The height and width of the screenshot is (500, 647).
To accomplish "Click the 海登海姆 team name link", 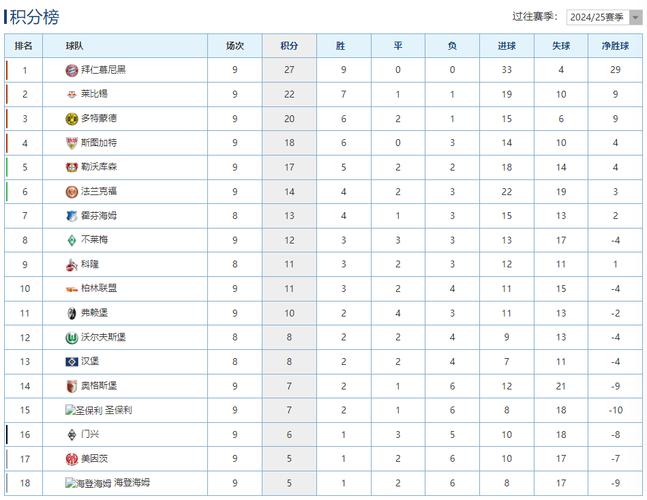I will [132, 483].
